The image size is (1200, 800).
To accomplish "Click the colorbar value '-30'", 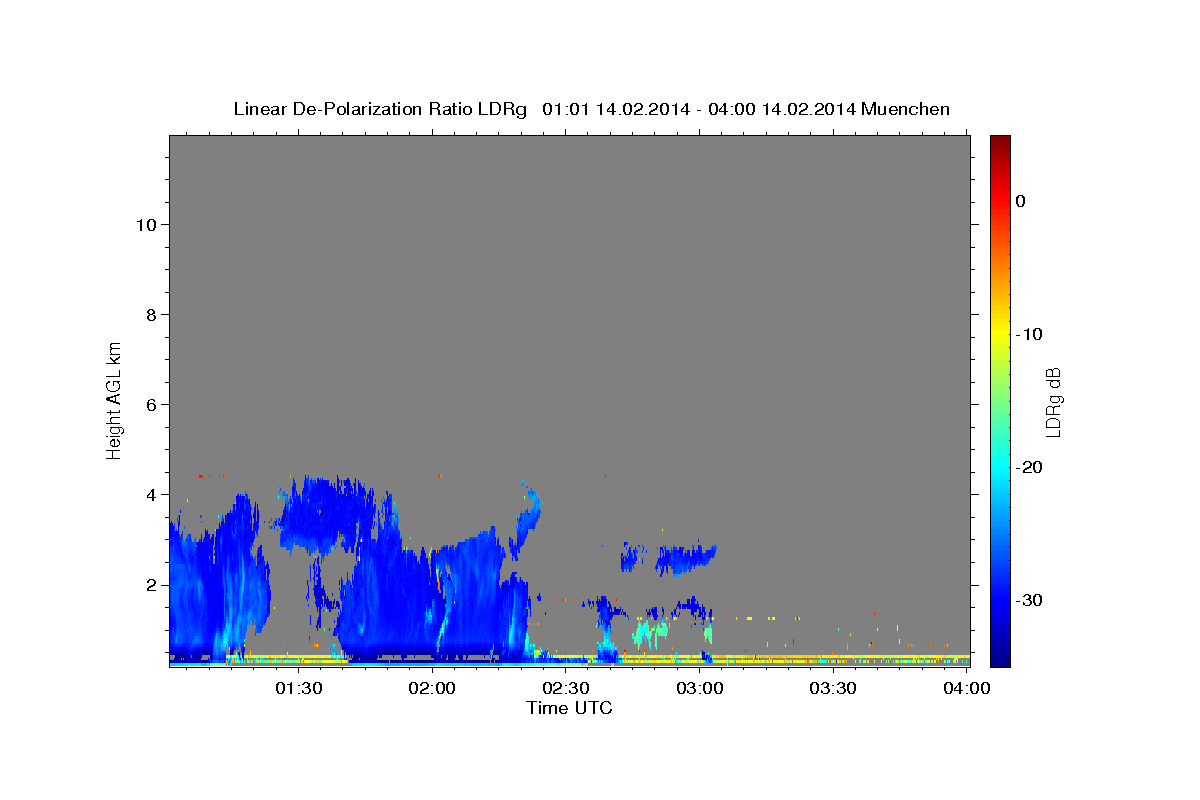I will tap(1028, 600).
